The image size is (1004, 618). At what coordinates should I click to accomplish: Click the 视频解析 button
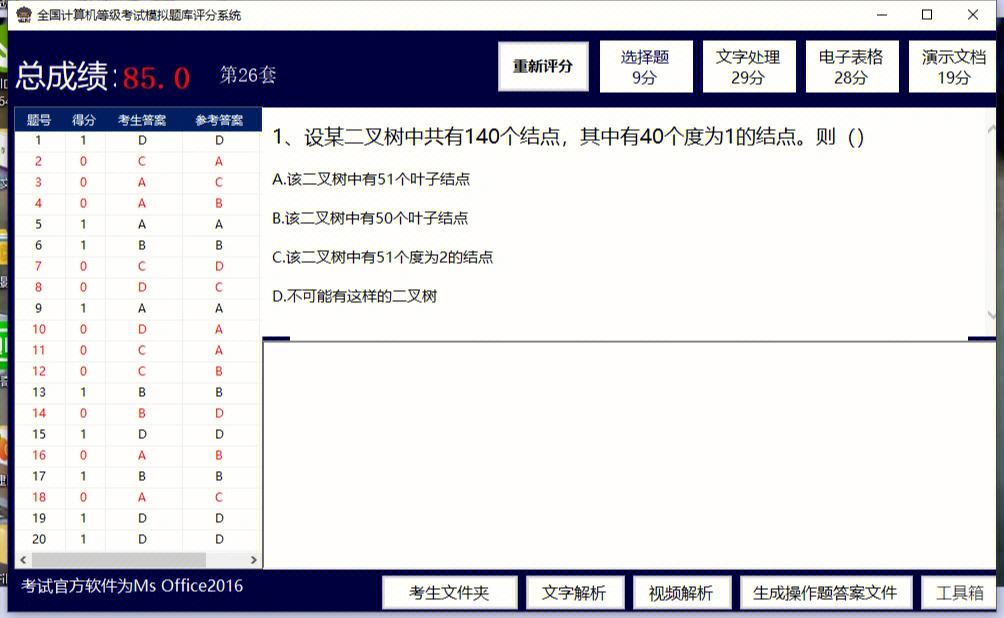(681, 593)
